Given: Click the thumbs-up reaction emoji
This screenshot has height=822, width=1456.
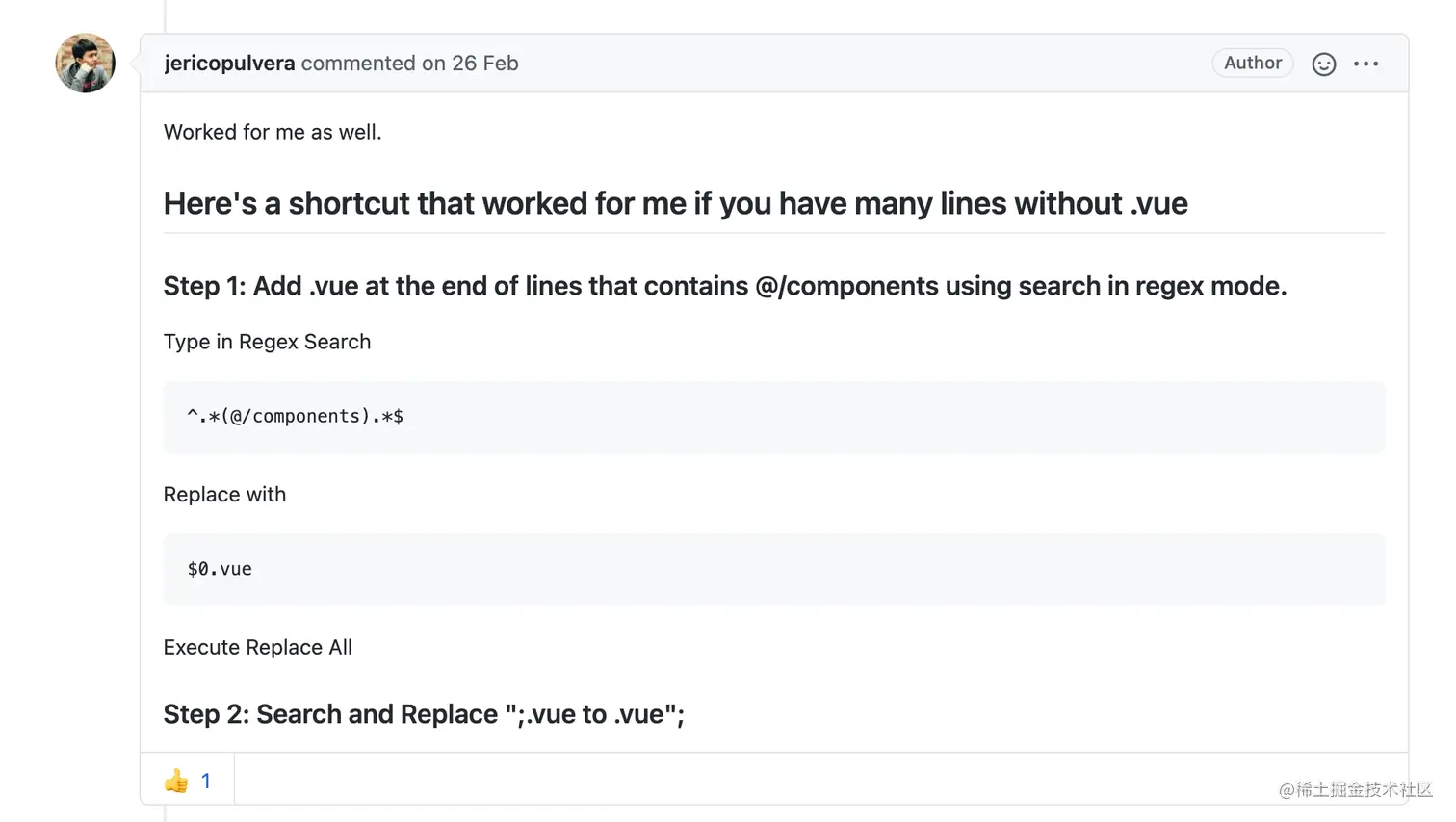Looking at the screenshot, I should click(x=176, y=781).
